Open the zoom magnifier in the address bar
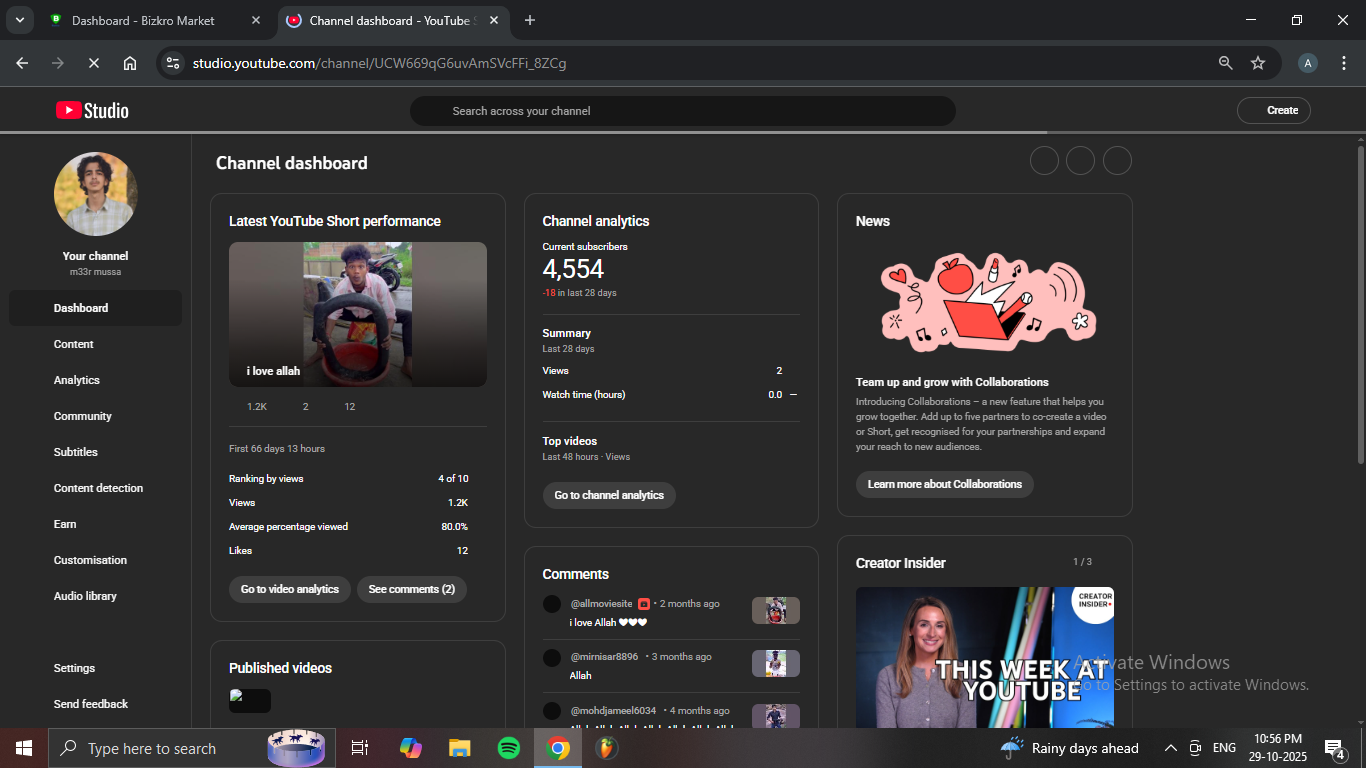 1225,63
